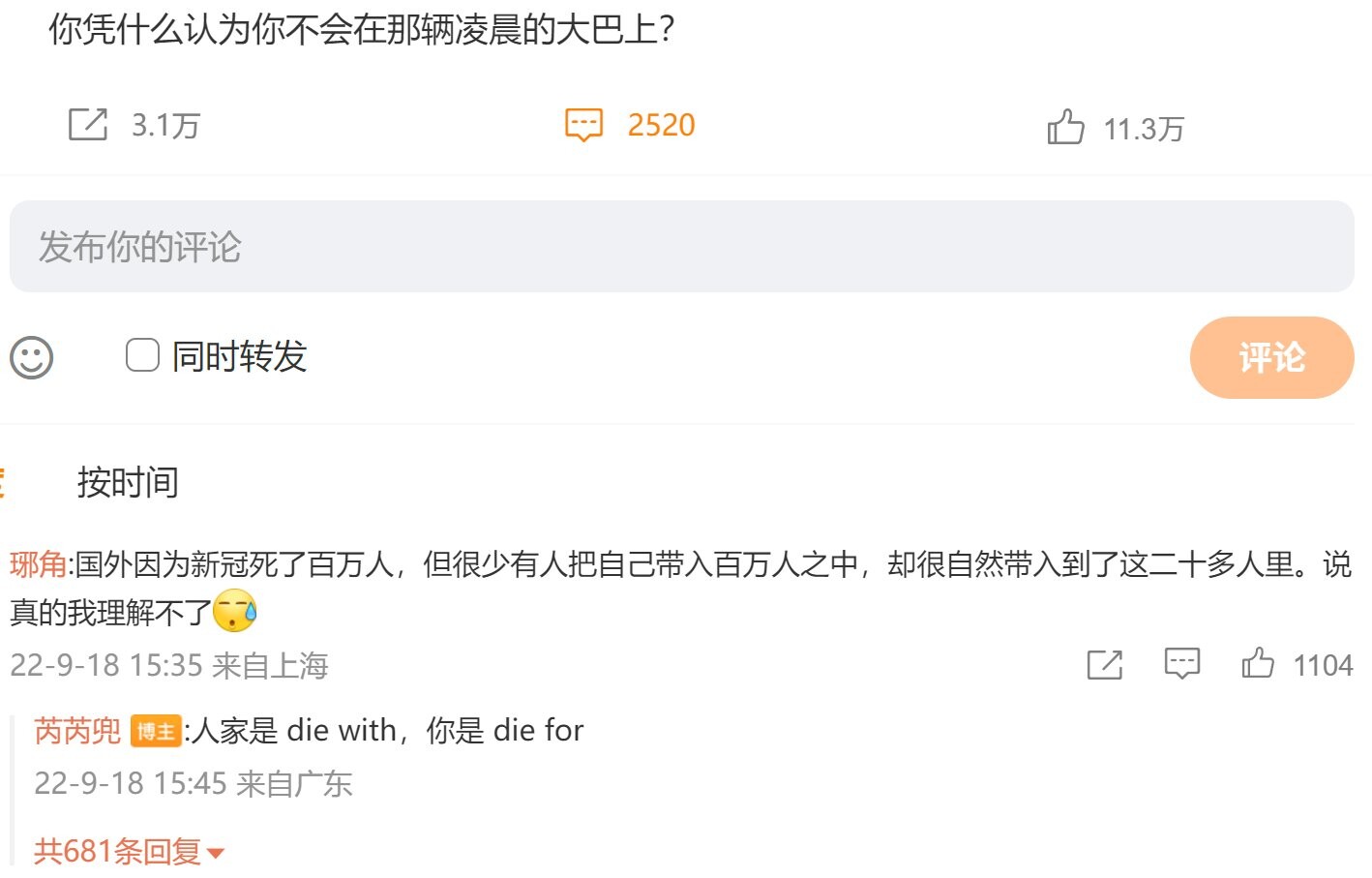Switch to the 按时间 sort tab
1372x878 pixels.
pyautogui.click(x=128, y=481)
